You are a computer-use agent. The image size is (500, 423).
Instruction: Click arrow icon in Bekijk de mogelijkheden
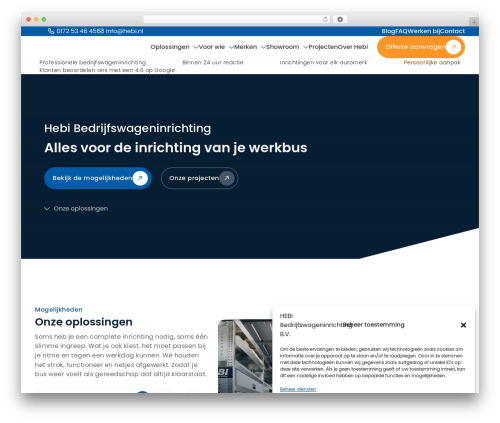(x=140, y=178)
